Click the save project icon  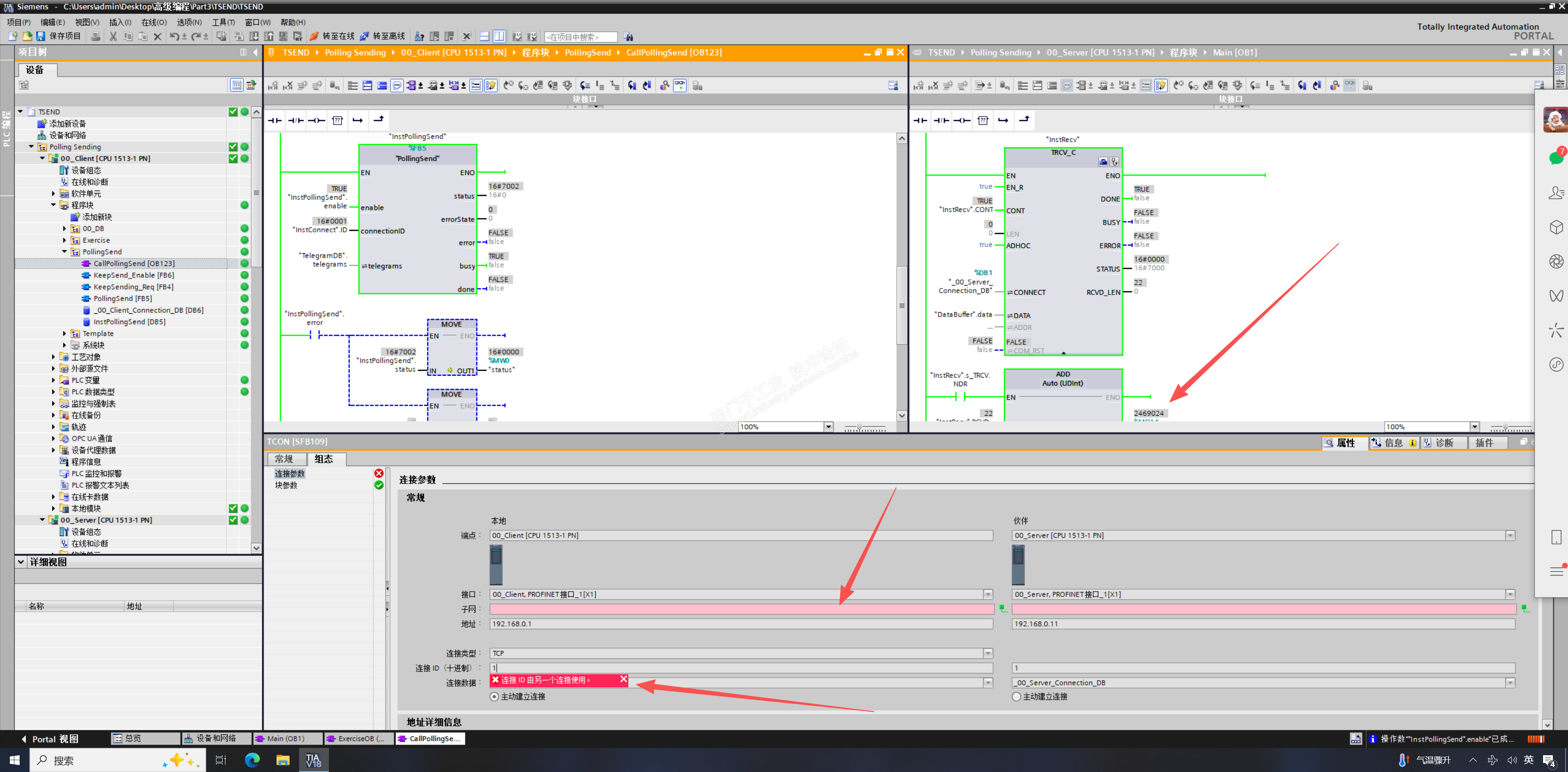click(x=41, y=36)
